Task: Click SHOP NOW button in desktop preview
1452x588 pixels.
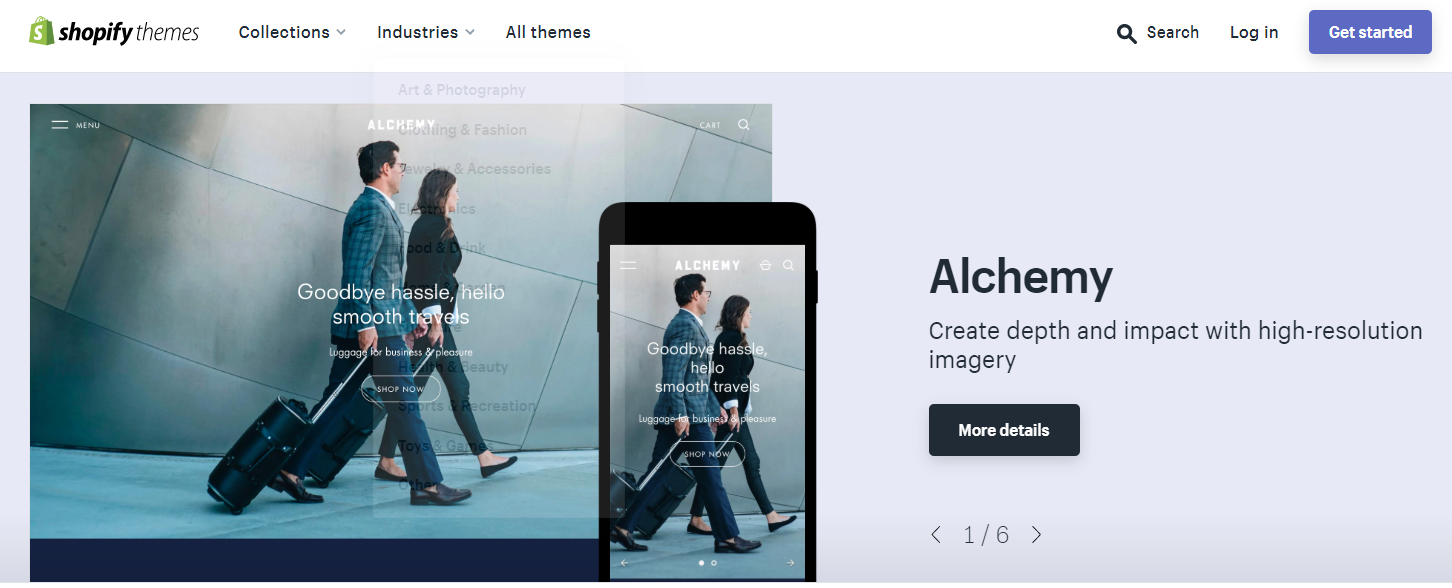Action: click(401, 389)
